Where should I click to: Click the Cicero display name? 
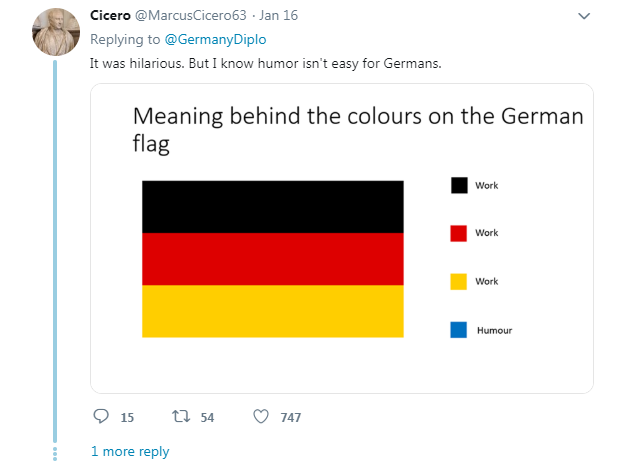(x=110, y=15)
